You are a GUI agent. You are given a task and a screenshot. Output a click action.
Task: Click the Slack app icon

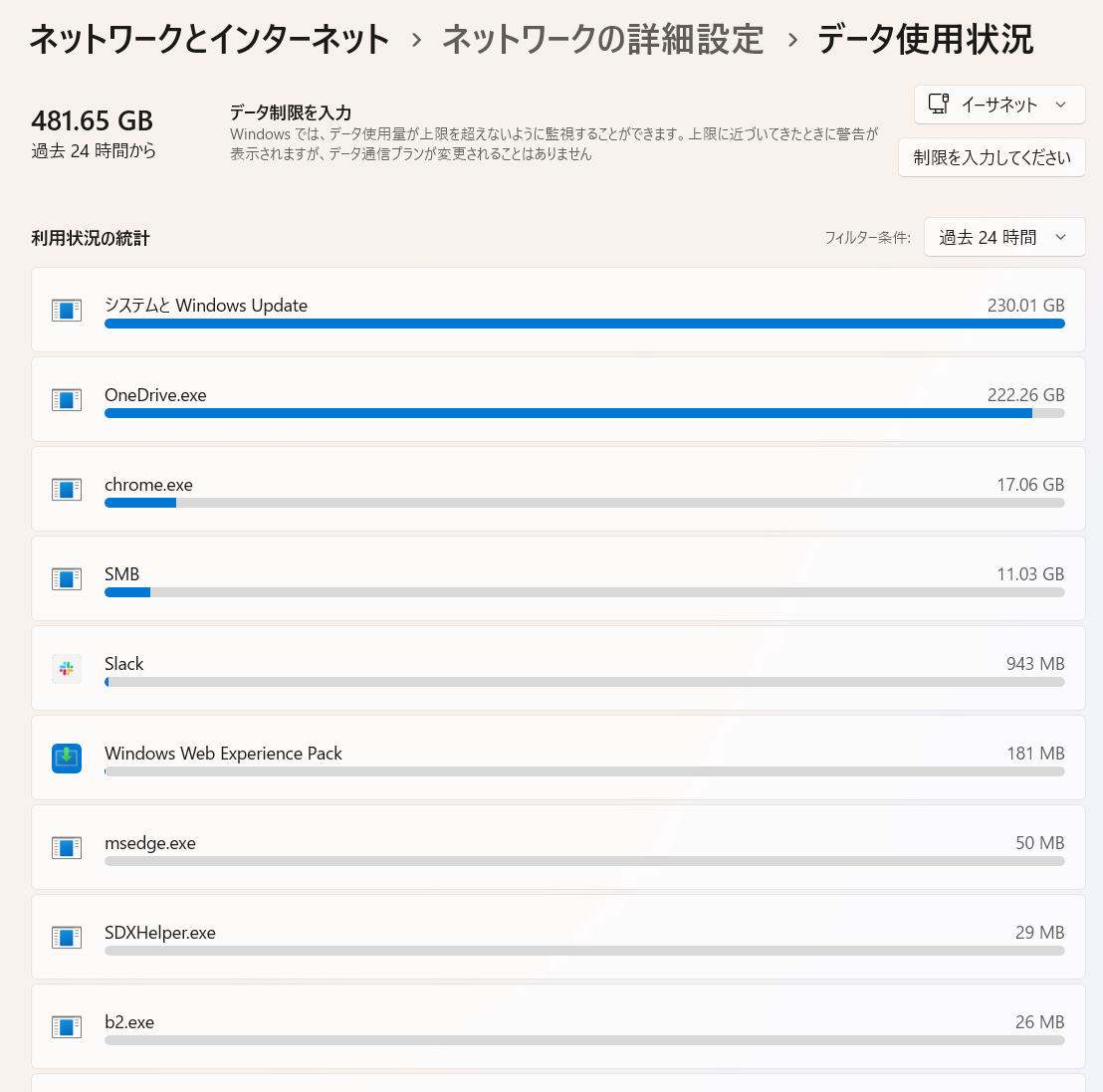66,668
